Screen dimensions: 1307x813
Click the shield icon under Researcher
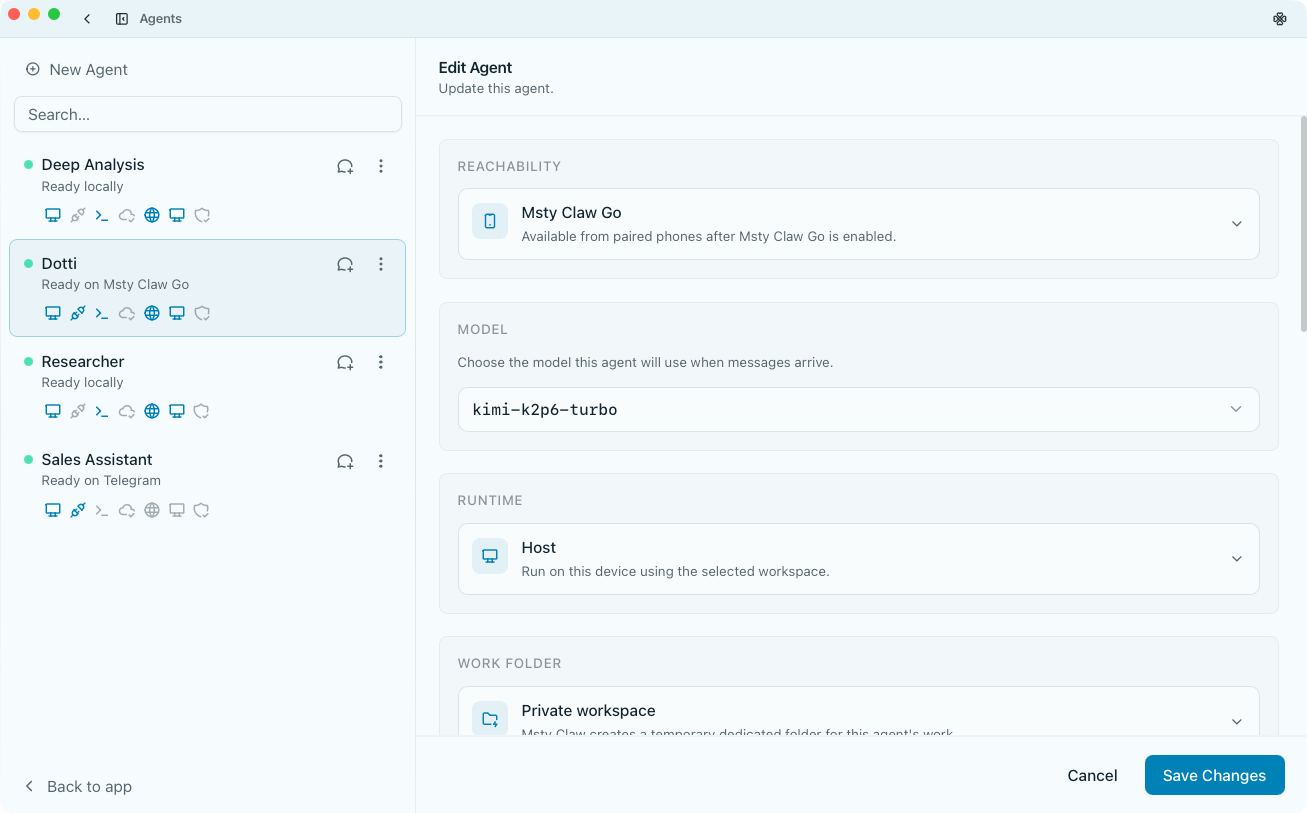(202, 411)
